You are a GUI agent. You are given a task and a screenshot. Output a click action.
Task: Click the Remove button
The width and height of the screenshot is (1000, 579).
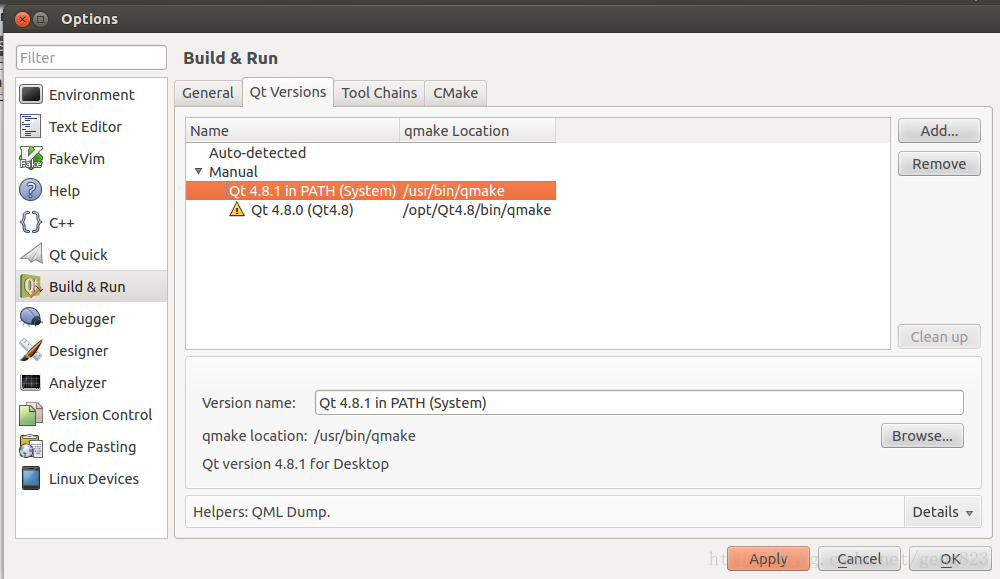(939, 164)
